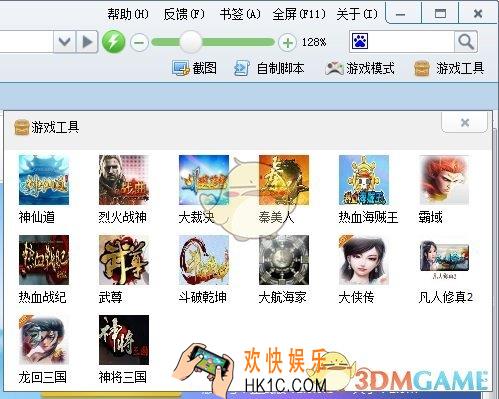The image size is (499, 399).
Task: Click the 大侠传 game icon
Action: [x=364, y=260]
